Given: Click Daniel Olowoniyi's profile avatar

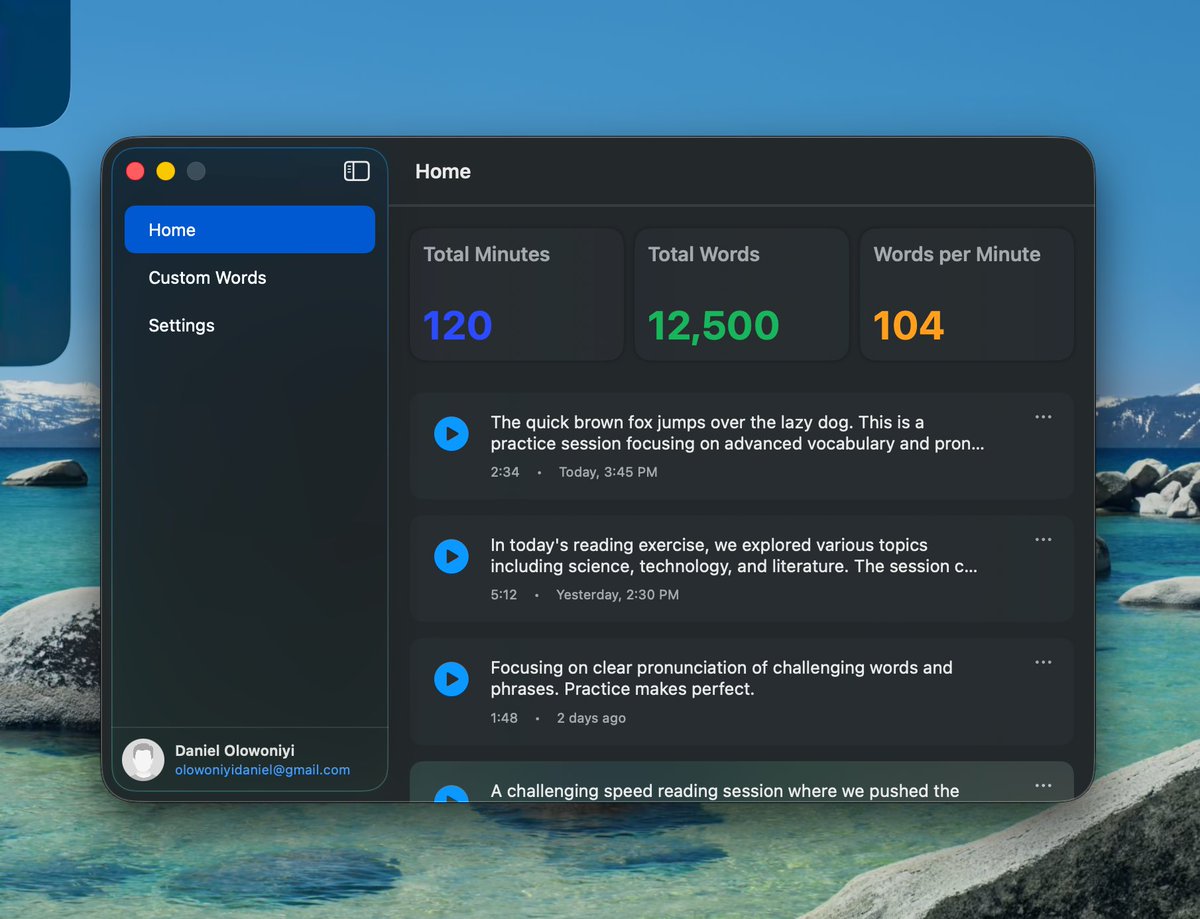Looking at the screenshot, I should pos(143,760).
